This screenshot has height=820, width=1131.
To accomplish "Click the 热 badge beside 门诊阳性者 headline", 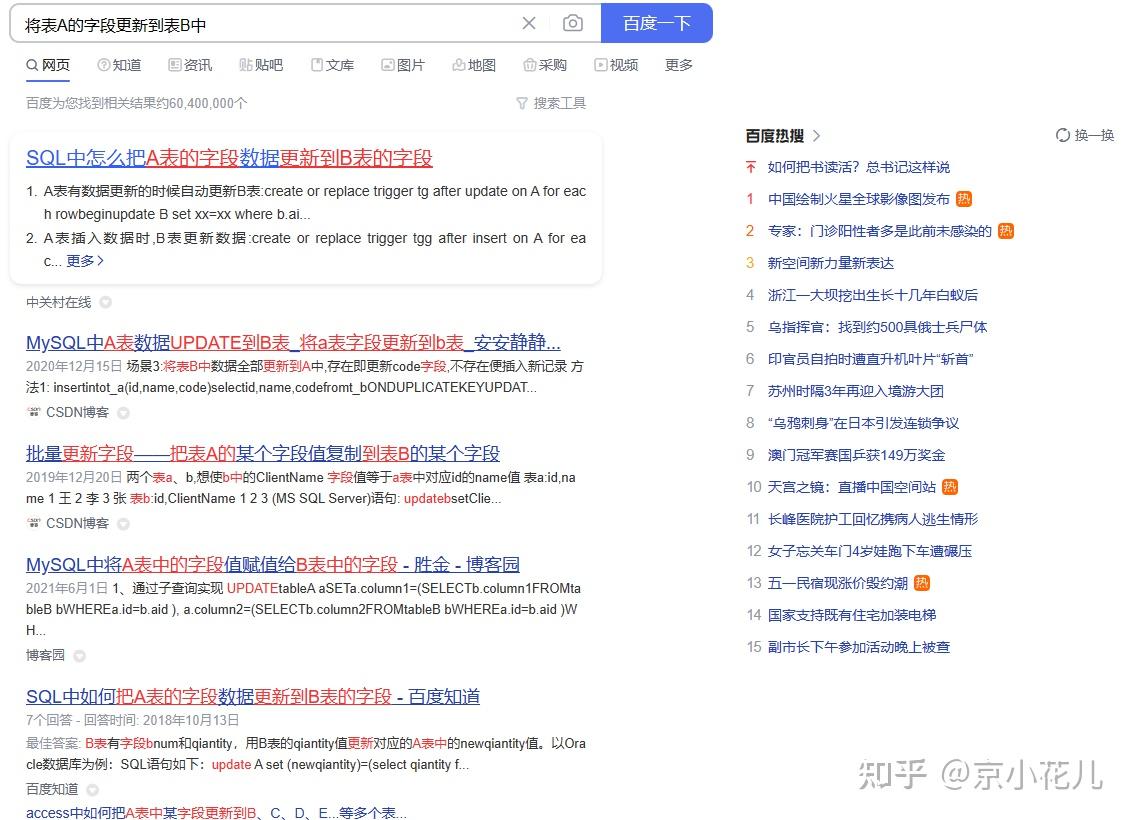I will click(x=1005, y=231).
